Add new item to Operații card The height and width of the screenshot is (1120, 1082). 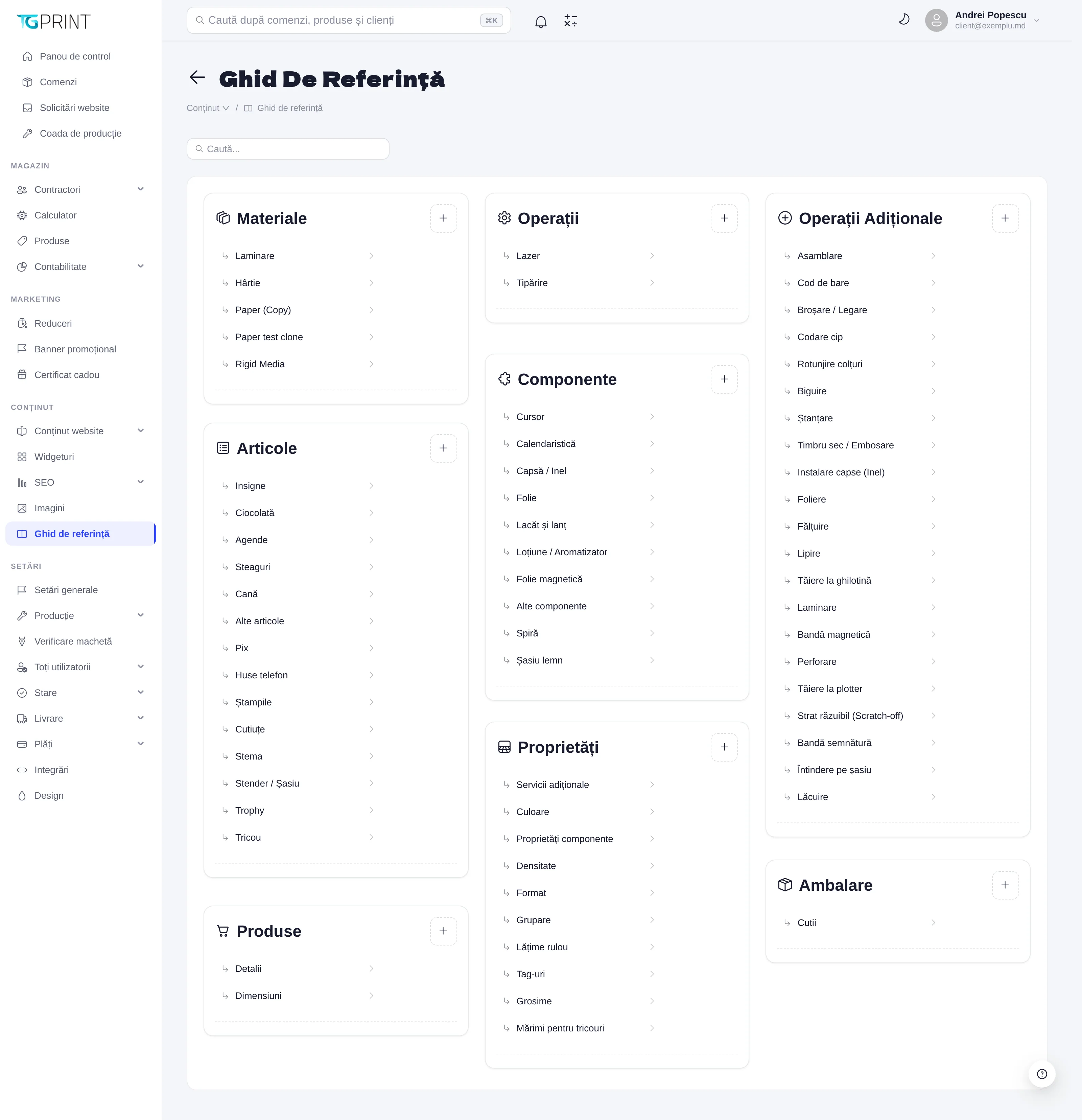[x=724, y=218]
